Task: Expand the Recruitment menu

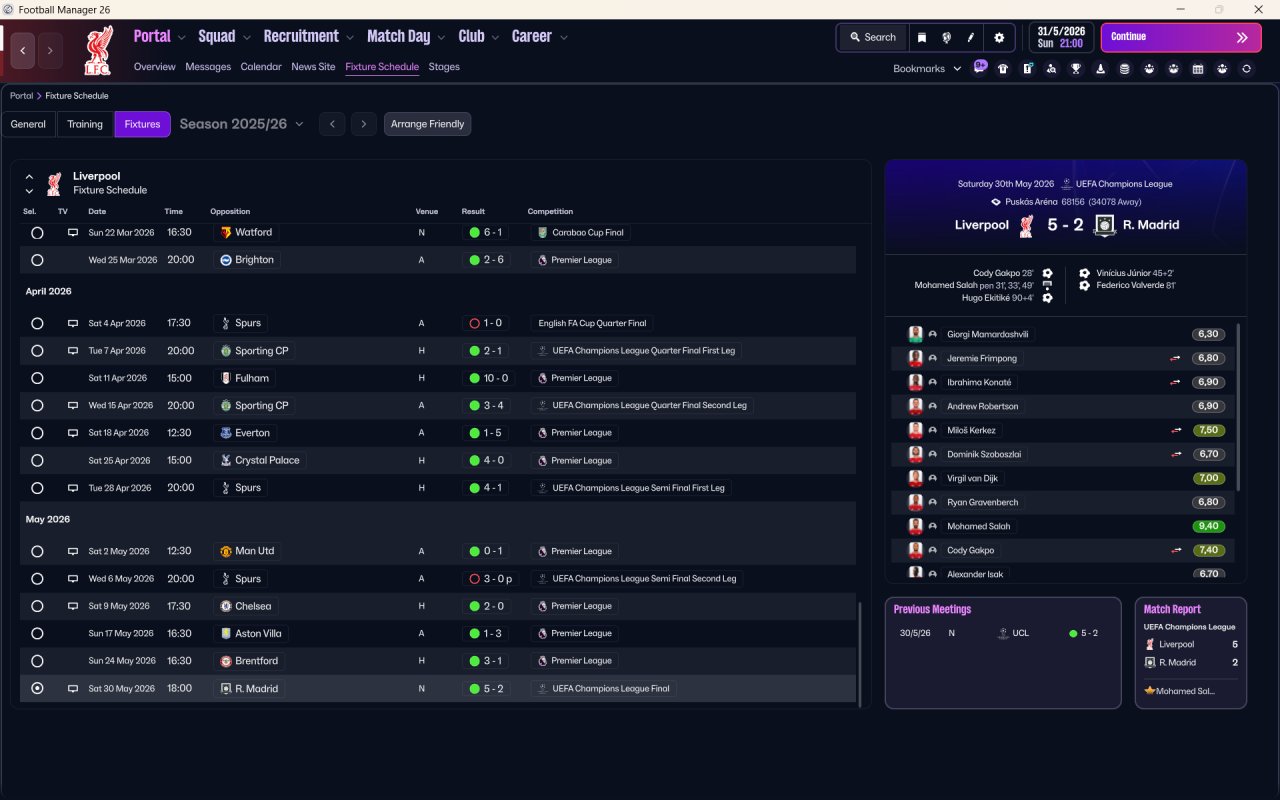Action: [308, 37]
